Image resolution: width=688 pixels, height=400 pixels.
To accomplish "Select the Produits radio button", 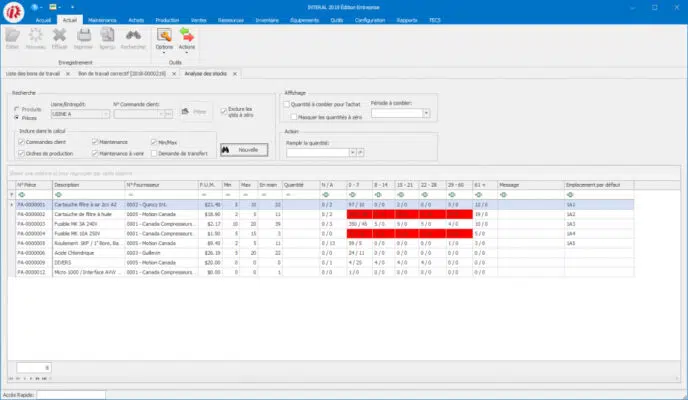I will [x=18, y=108].
